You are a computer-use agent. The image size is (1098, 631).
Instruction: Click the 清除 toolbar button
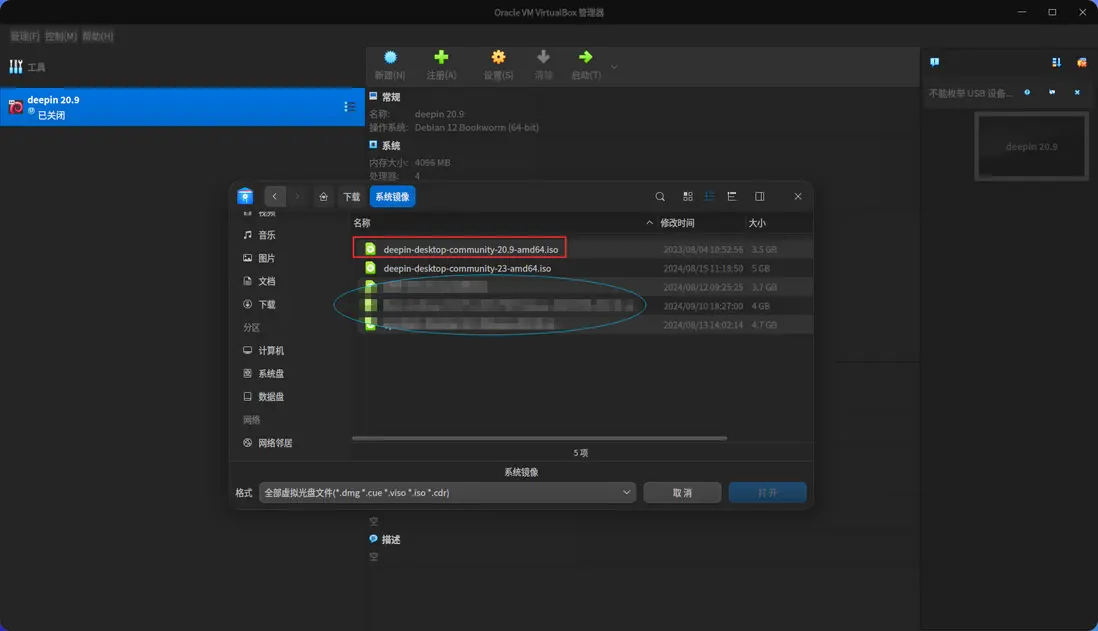543,65
